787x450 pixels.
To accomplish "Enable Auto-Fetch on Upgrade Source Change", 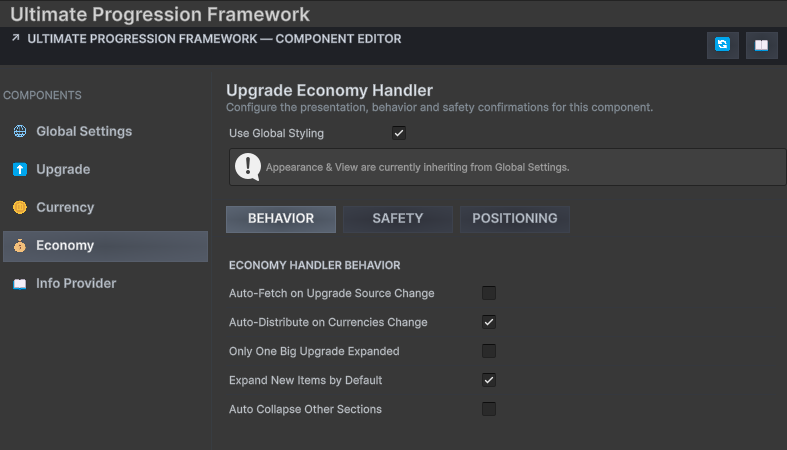I will [489, 293].
